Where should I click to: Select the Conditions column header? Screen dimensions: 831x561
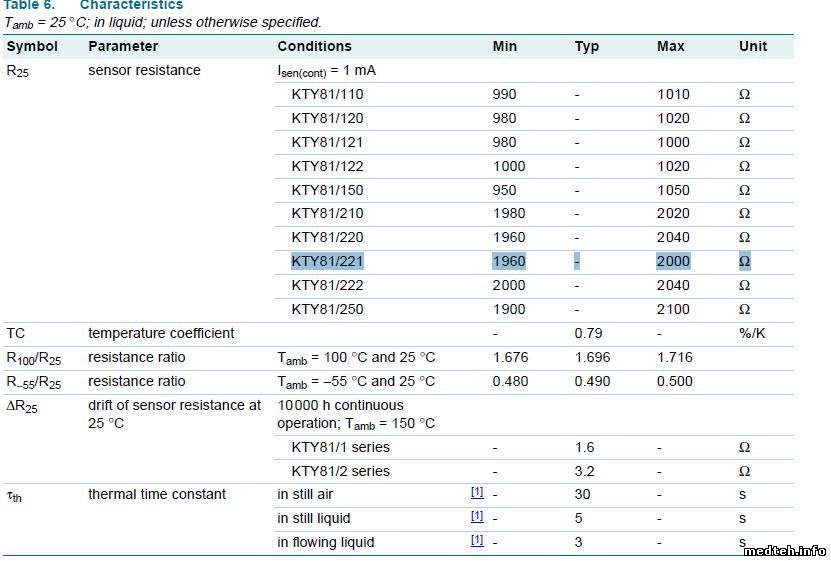coord(314,46)
